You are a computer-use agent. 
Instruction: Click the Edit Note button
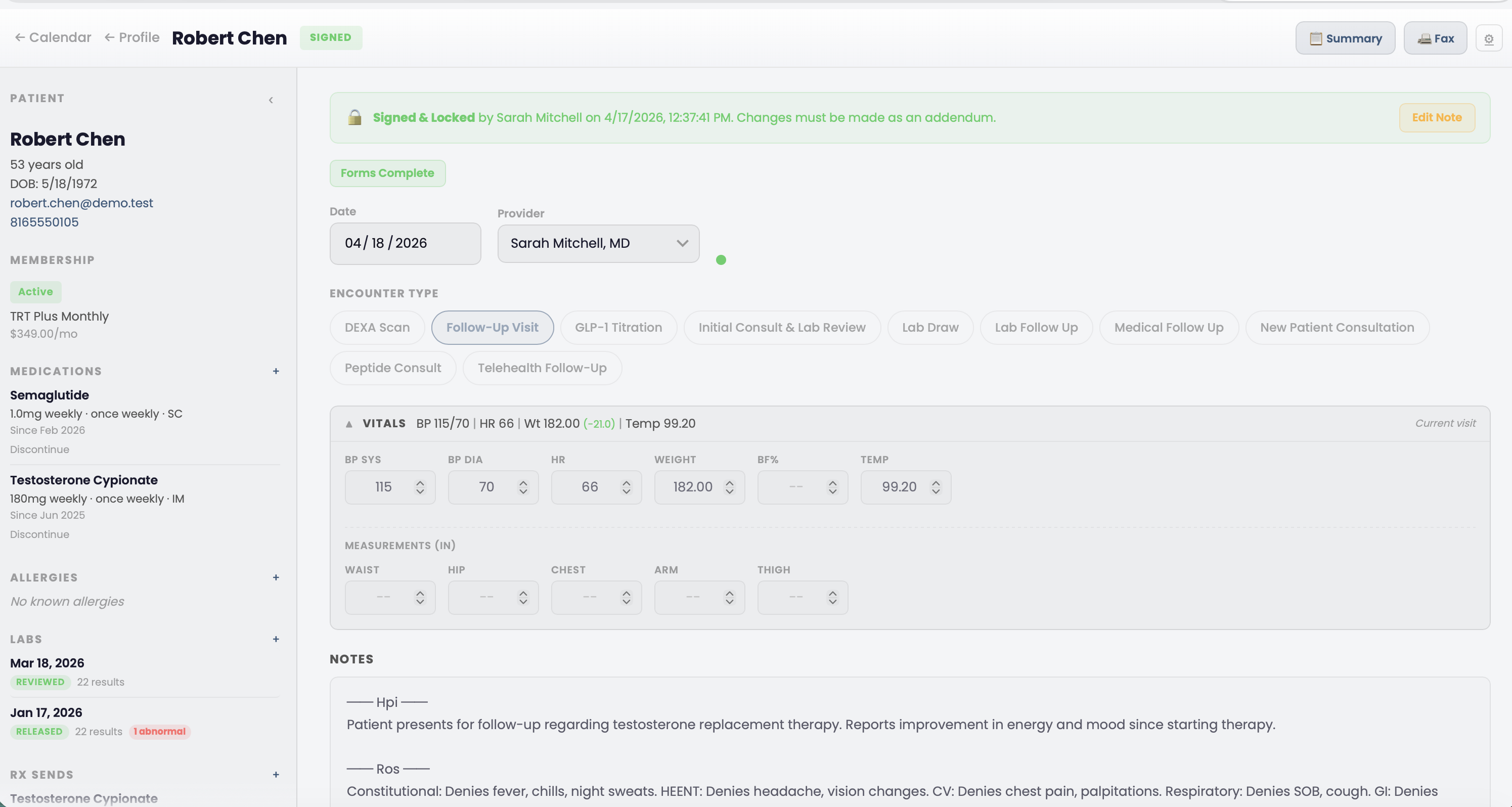1437,117
